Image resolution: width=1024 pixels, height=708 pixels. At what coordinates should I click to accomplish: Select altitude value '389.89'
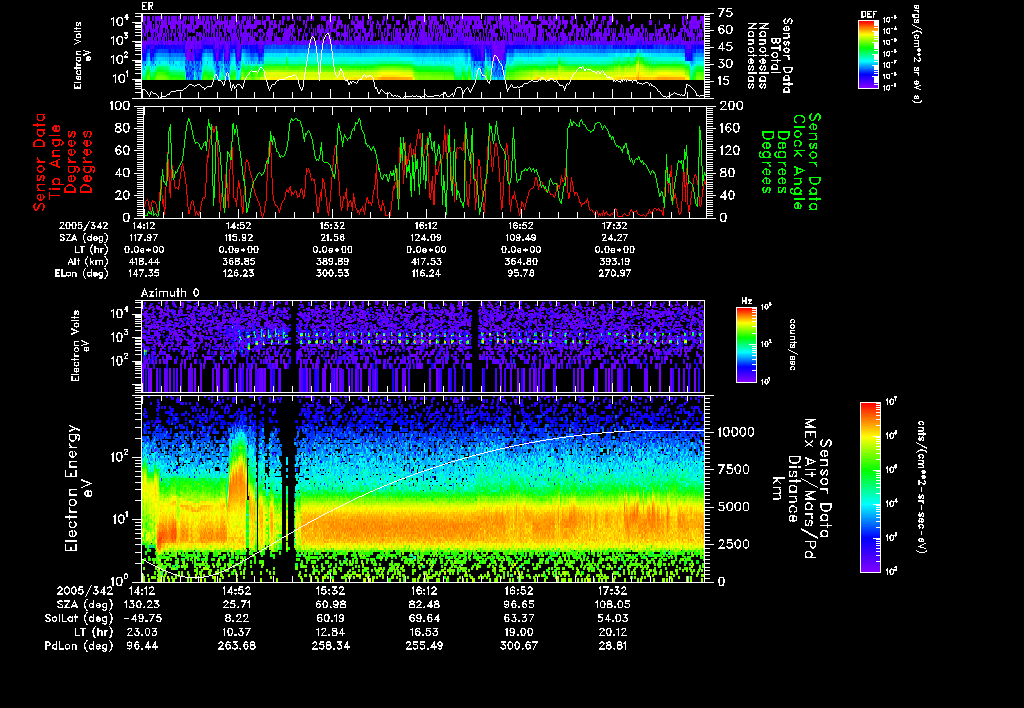332,261
